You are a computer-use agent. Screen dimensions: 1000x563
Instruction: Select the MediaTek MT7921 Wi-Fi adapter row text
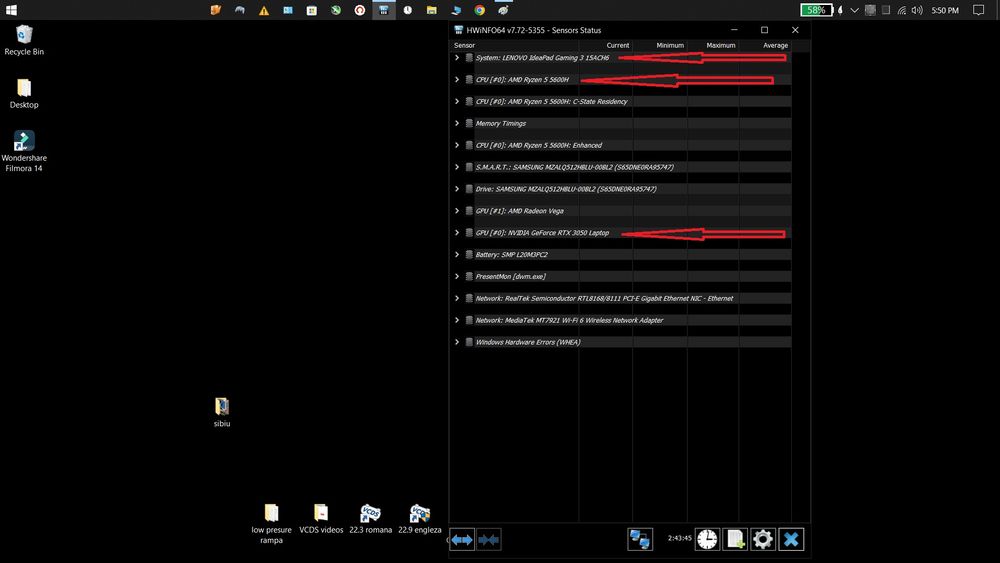tap(570, 320)
